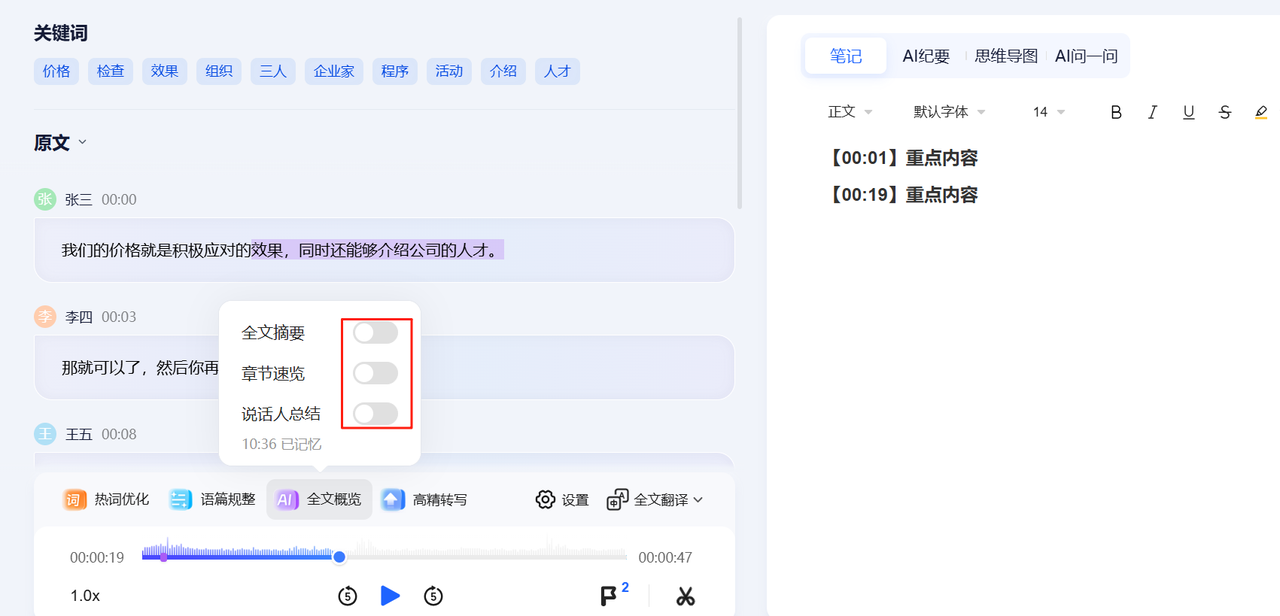1280x616 pixels.
Task: Select the 效果 keyword tag
Action: coord(165,71)
